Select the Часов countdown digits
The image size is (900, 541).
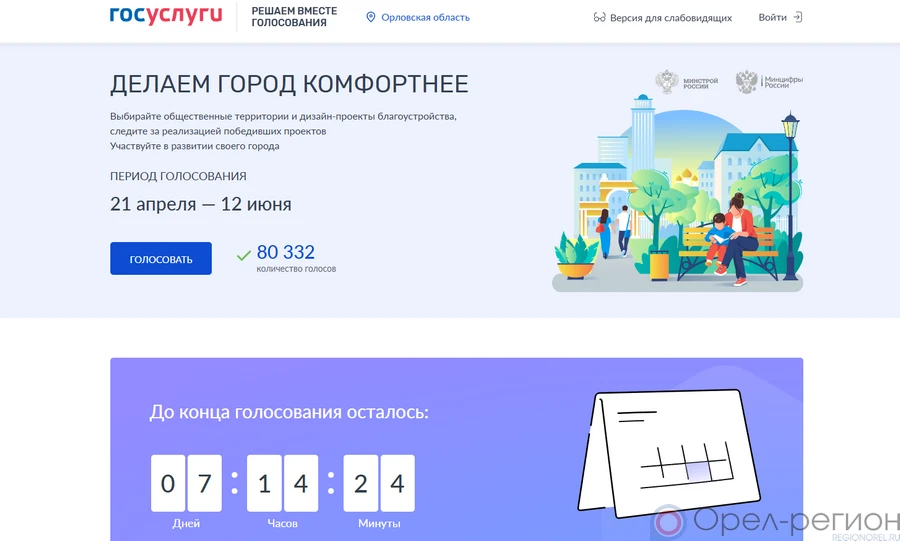282,484
